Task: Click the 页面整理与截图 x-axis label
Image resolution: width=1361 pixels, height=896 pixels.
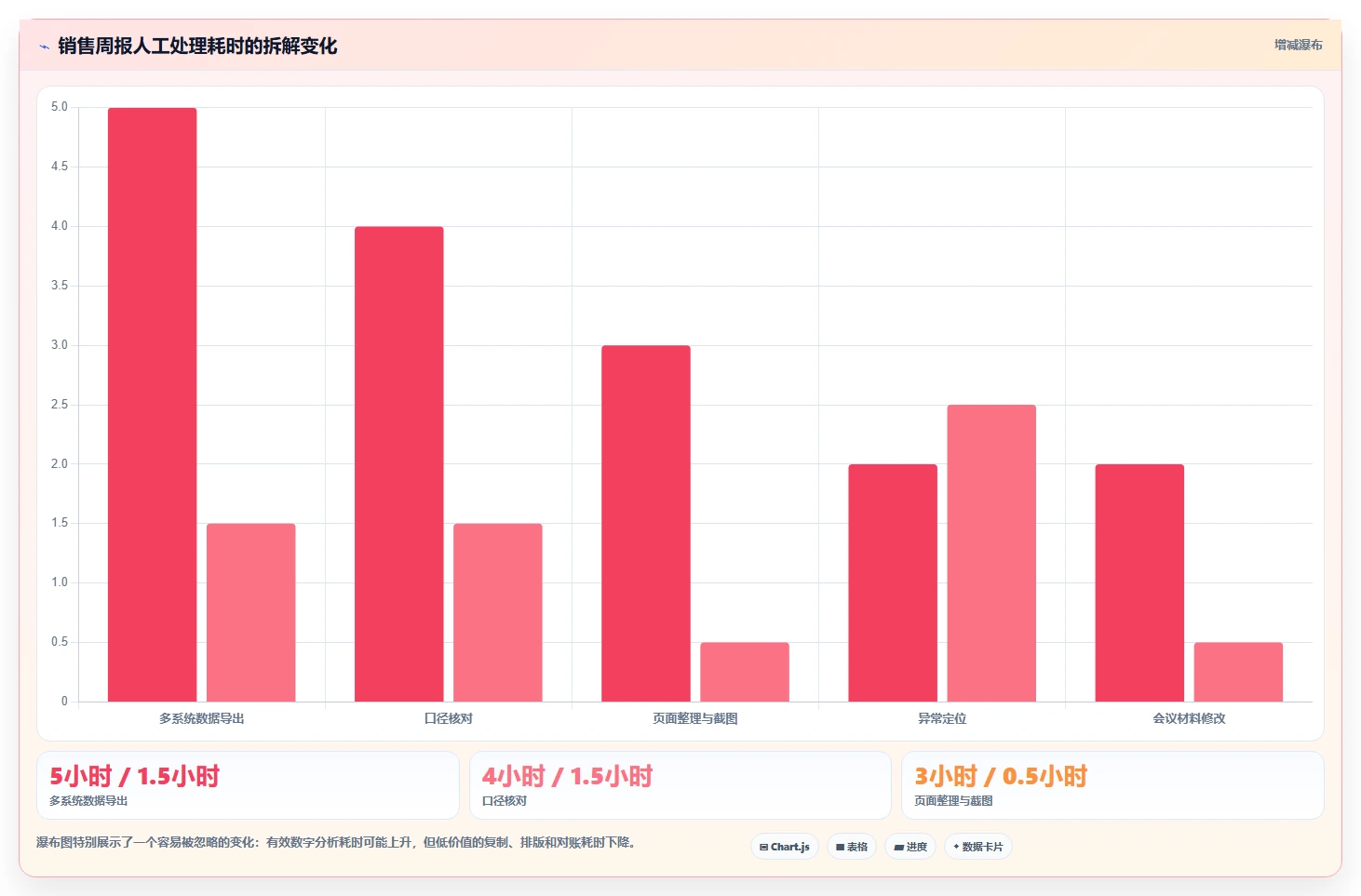Action: tap(695, 718)
